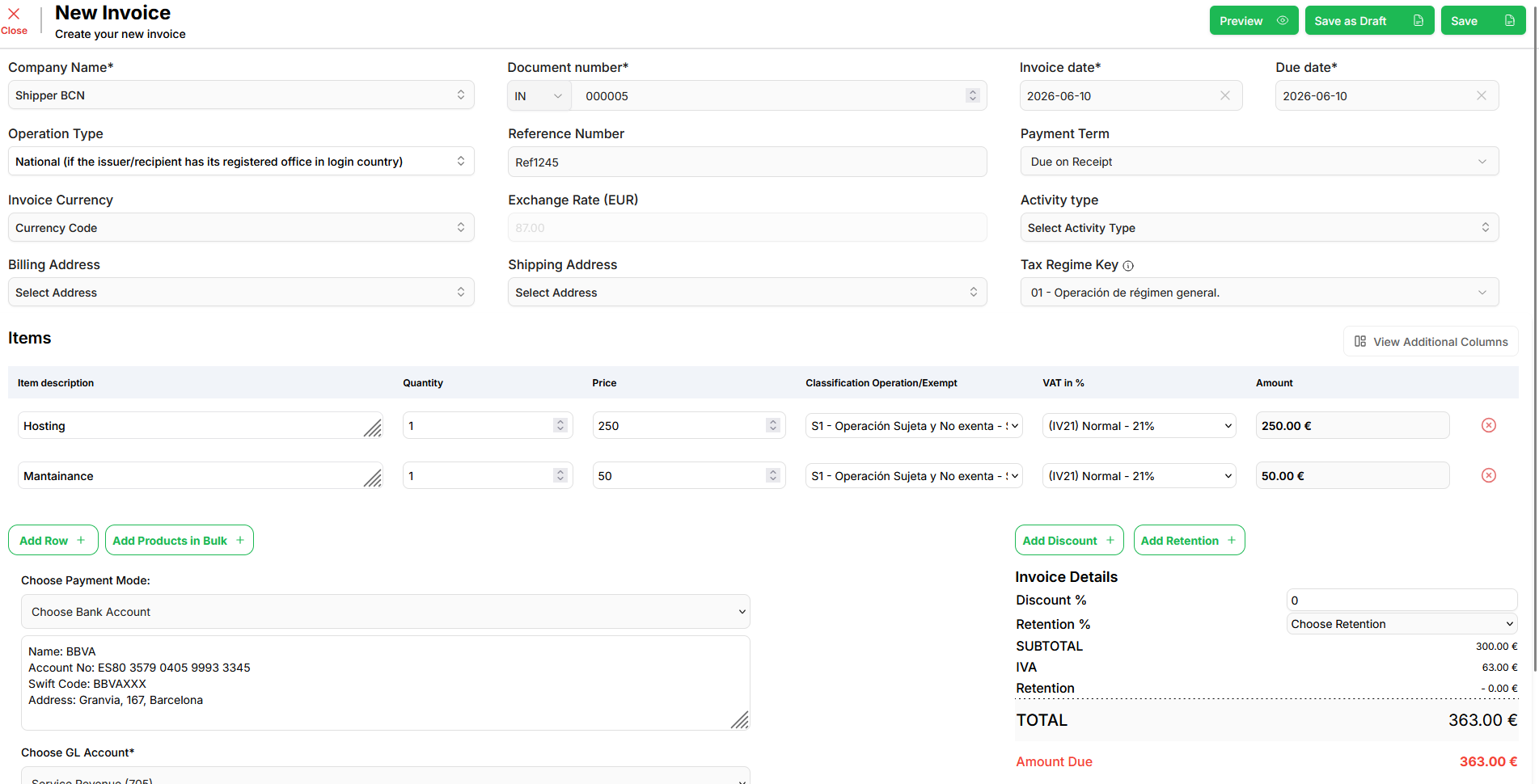The width and height of the screenshot is (1539, 784).
Task: Click the Add Discount button
Action: click(1068, 540)
